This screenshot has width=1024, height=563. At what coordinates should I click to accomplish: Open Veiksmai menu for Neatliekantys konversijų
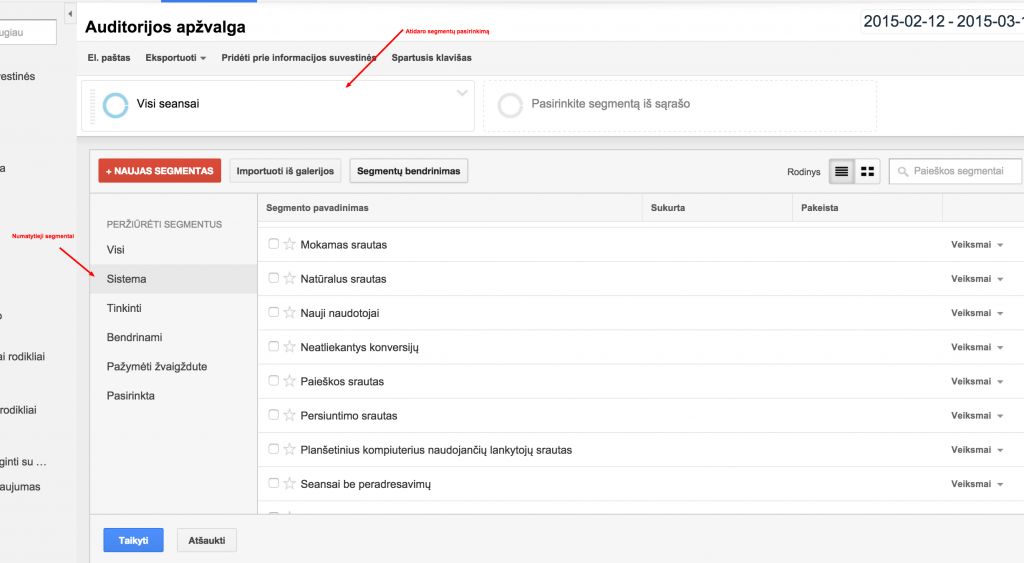tap(976, 347)
